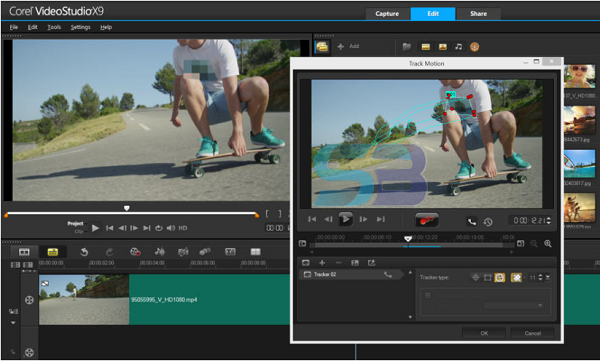Select Clip playback mode
The width and height of the screenshot is (600, 361).
pos(79,231)
